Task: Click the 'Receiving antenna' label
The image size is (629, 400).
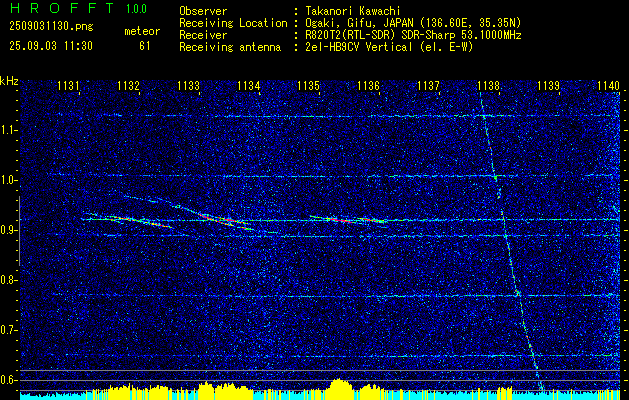Action: tap(230, 47)
